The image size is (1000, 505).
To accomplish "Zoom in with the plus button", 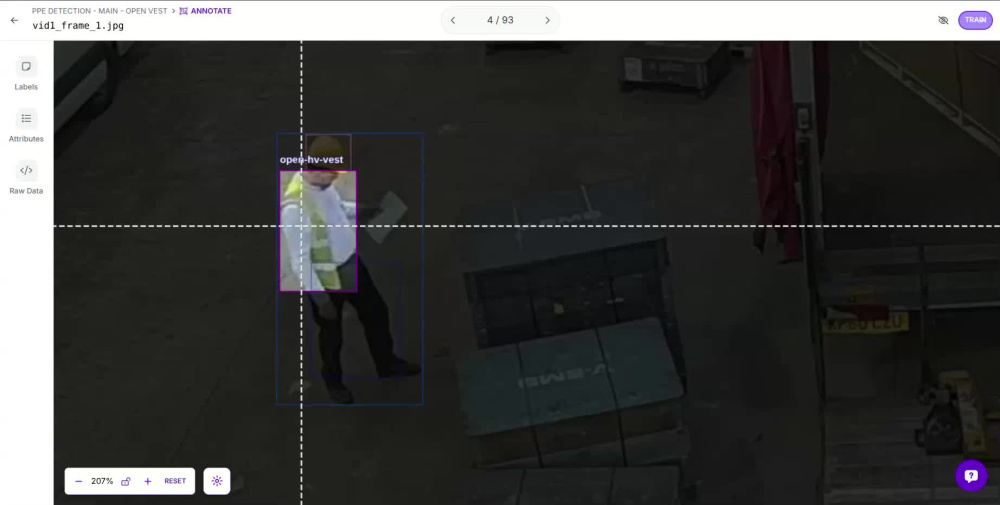I will pos(147,481).
